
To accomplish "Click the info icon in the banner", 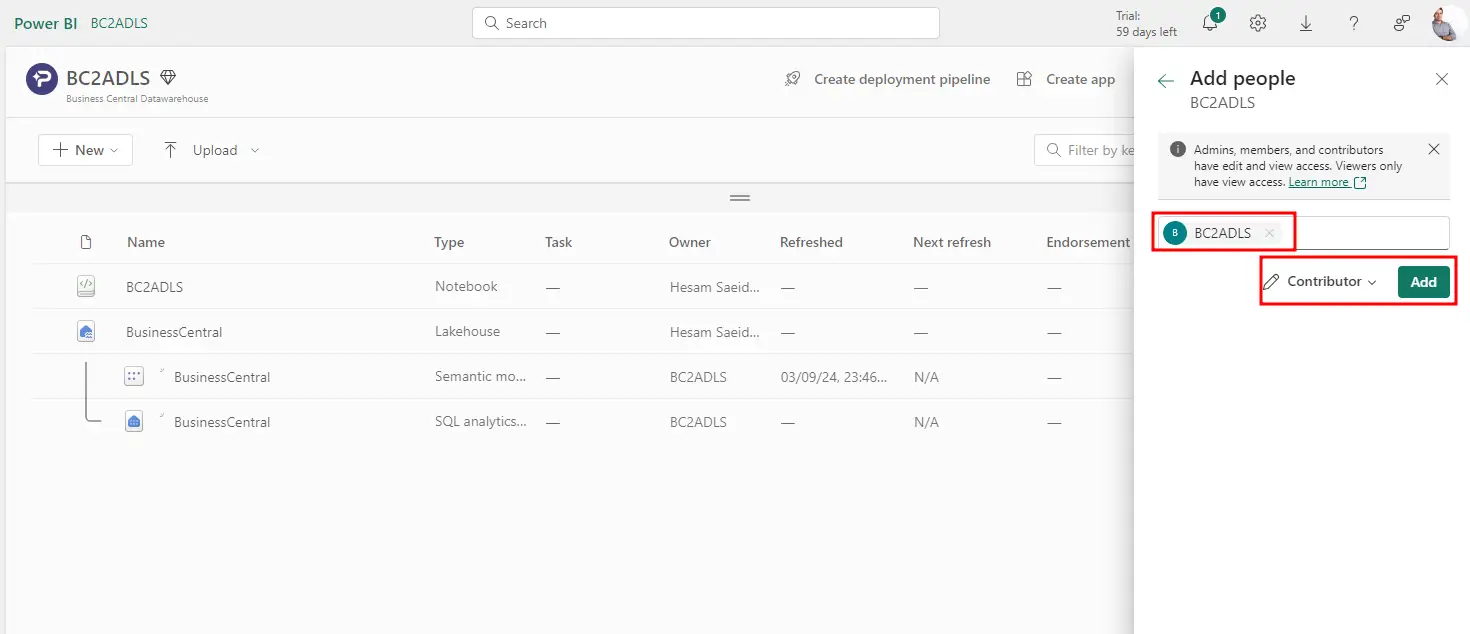I will [x=1178, y=150].
